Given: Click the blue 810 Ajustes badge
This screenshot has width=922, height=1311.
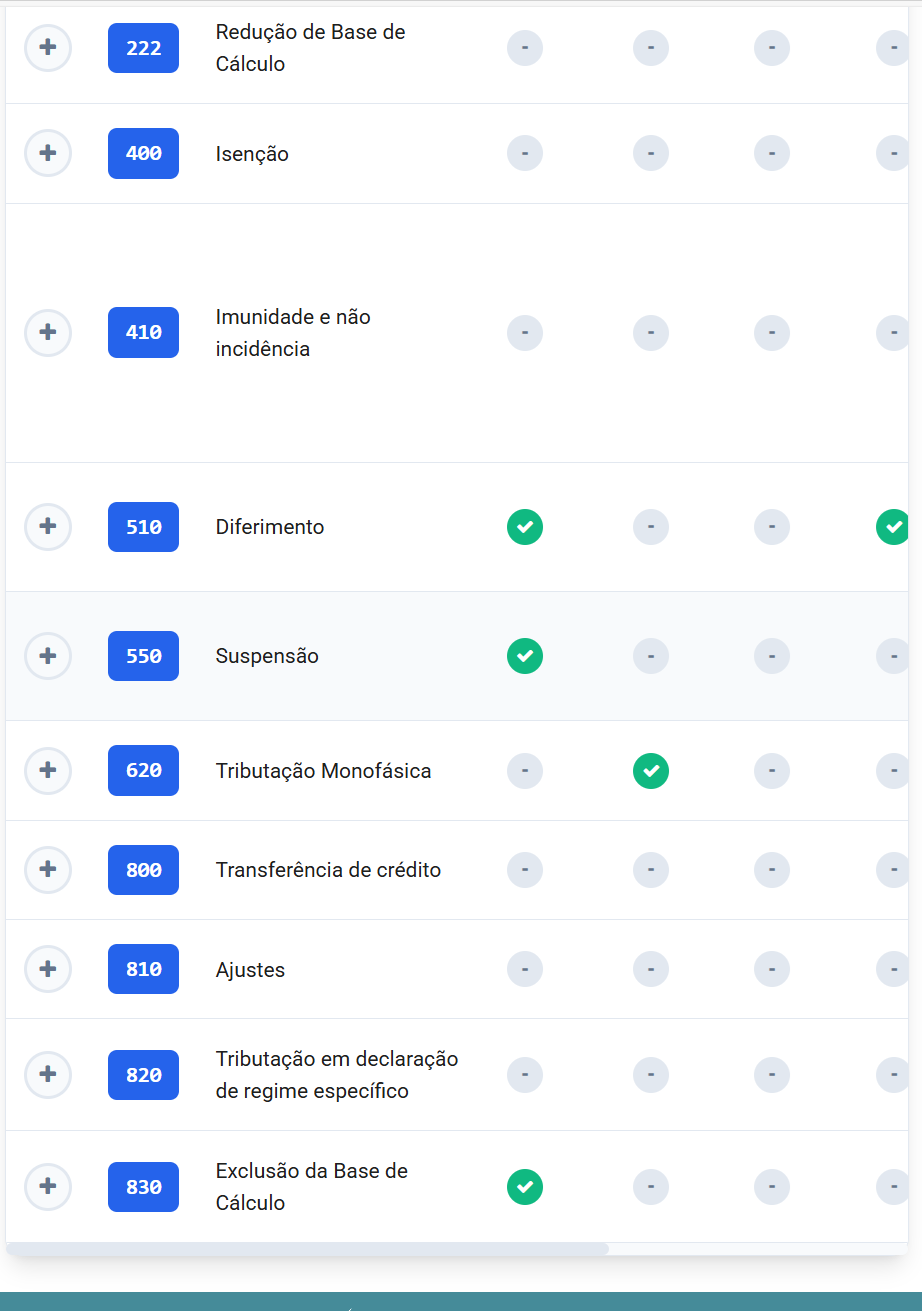Looking at the screenshot, I should (143, 969).
